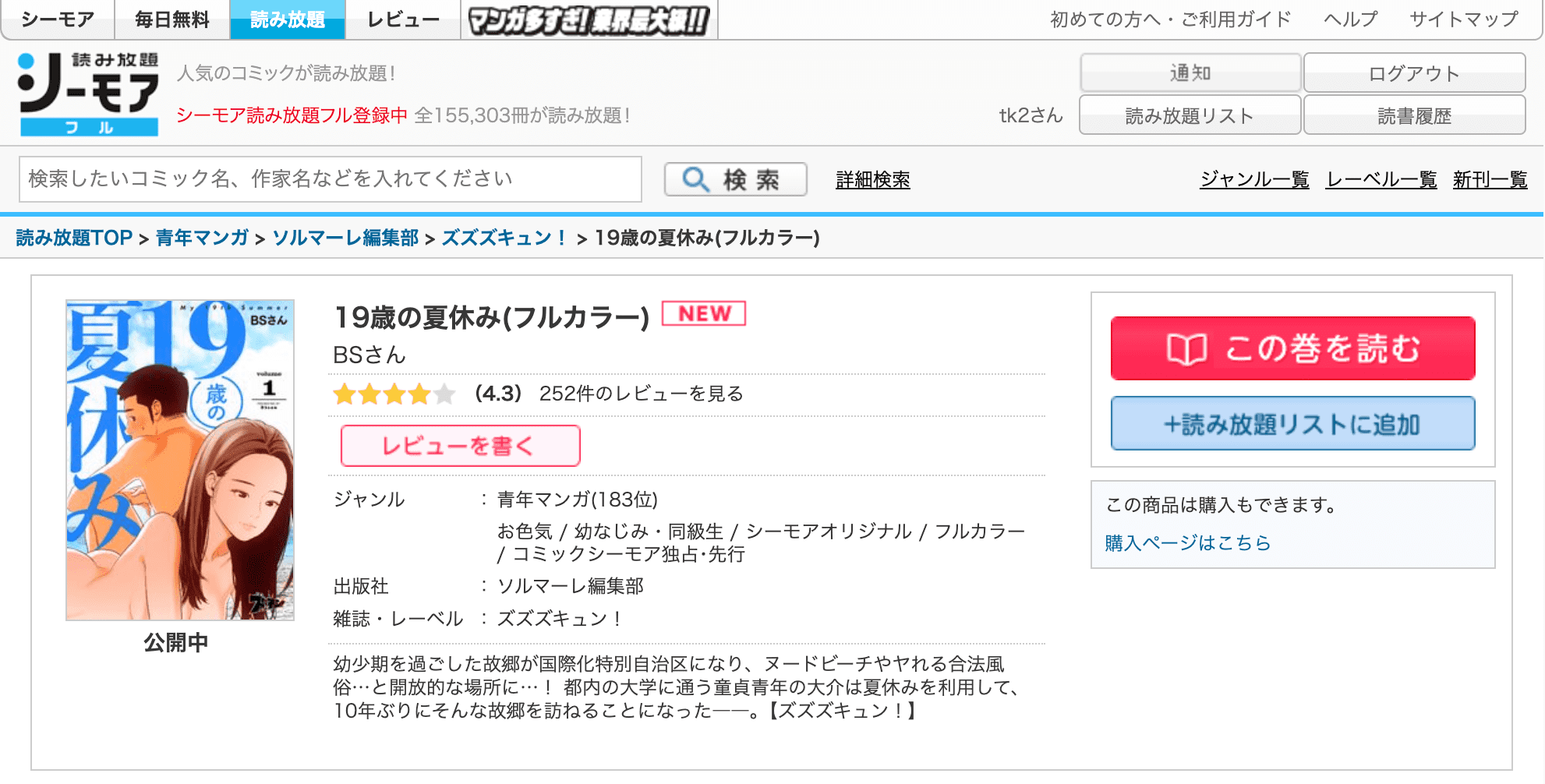Select the レビュー tab
1545x784 pixels.
(x=403, y=19)
